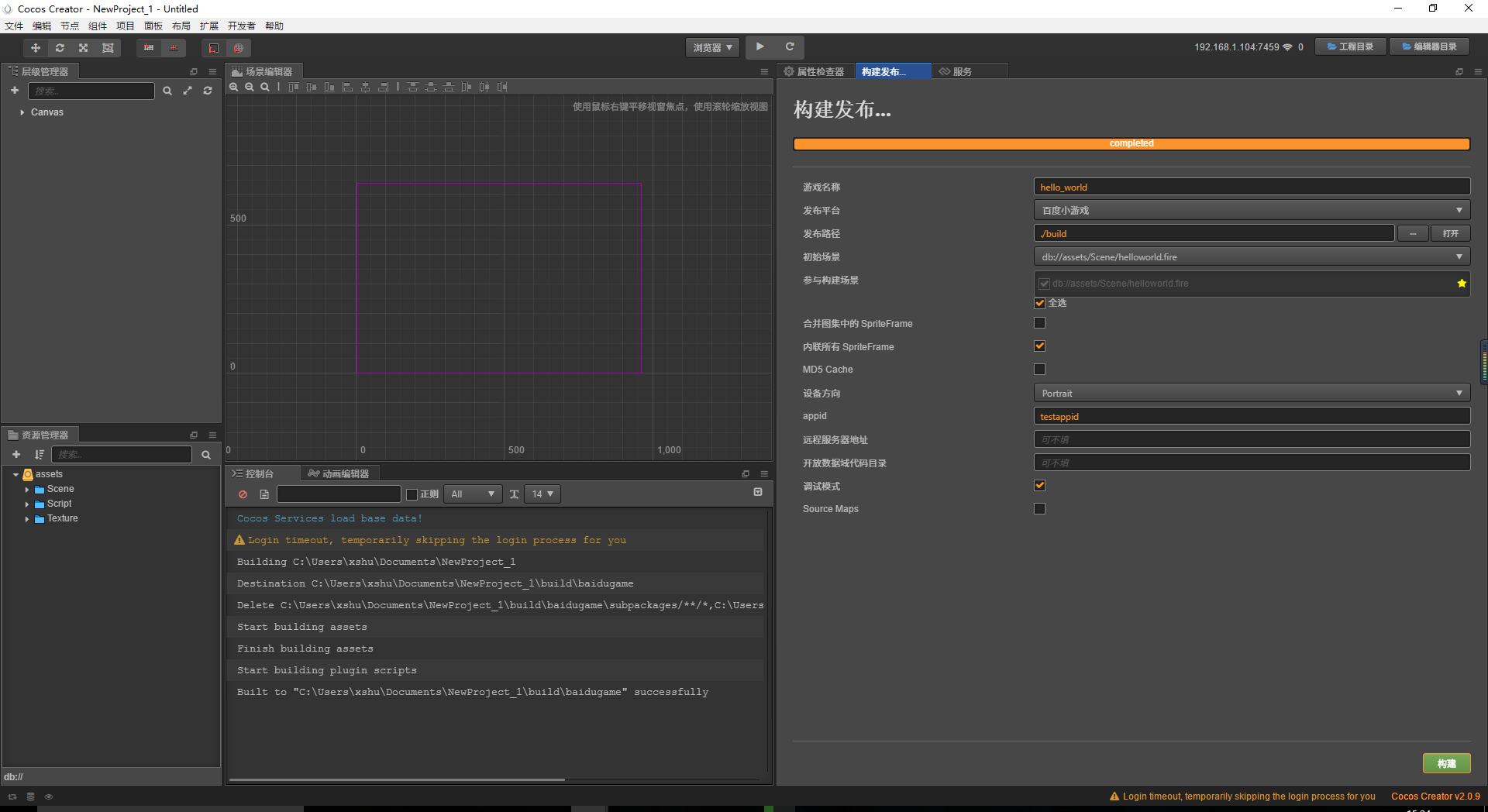The width and height of the screenshot is (1488, 812).
Task: Select the move transform tool
Action: tap(36, 48)
